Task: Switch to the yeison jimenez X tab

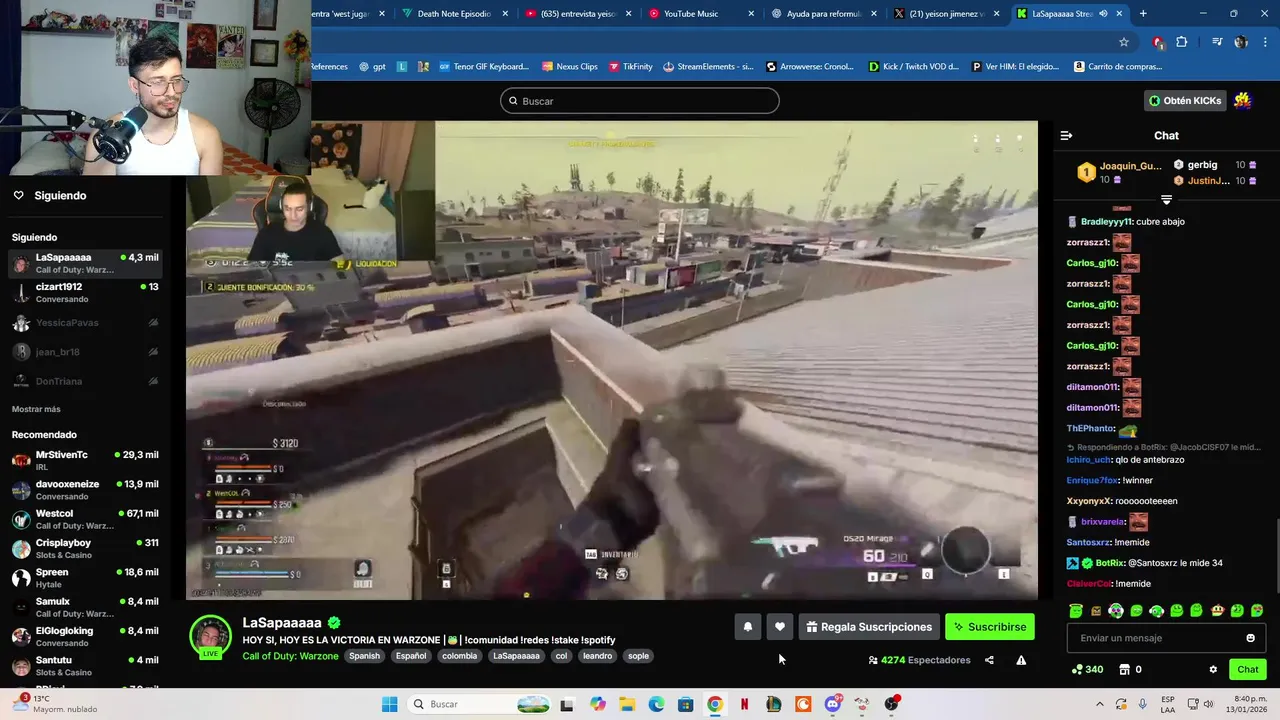Action: click(x=946, y=14)
